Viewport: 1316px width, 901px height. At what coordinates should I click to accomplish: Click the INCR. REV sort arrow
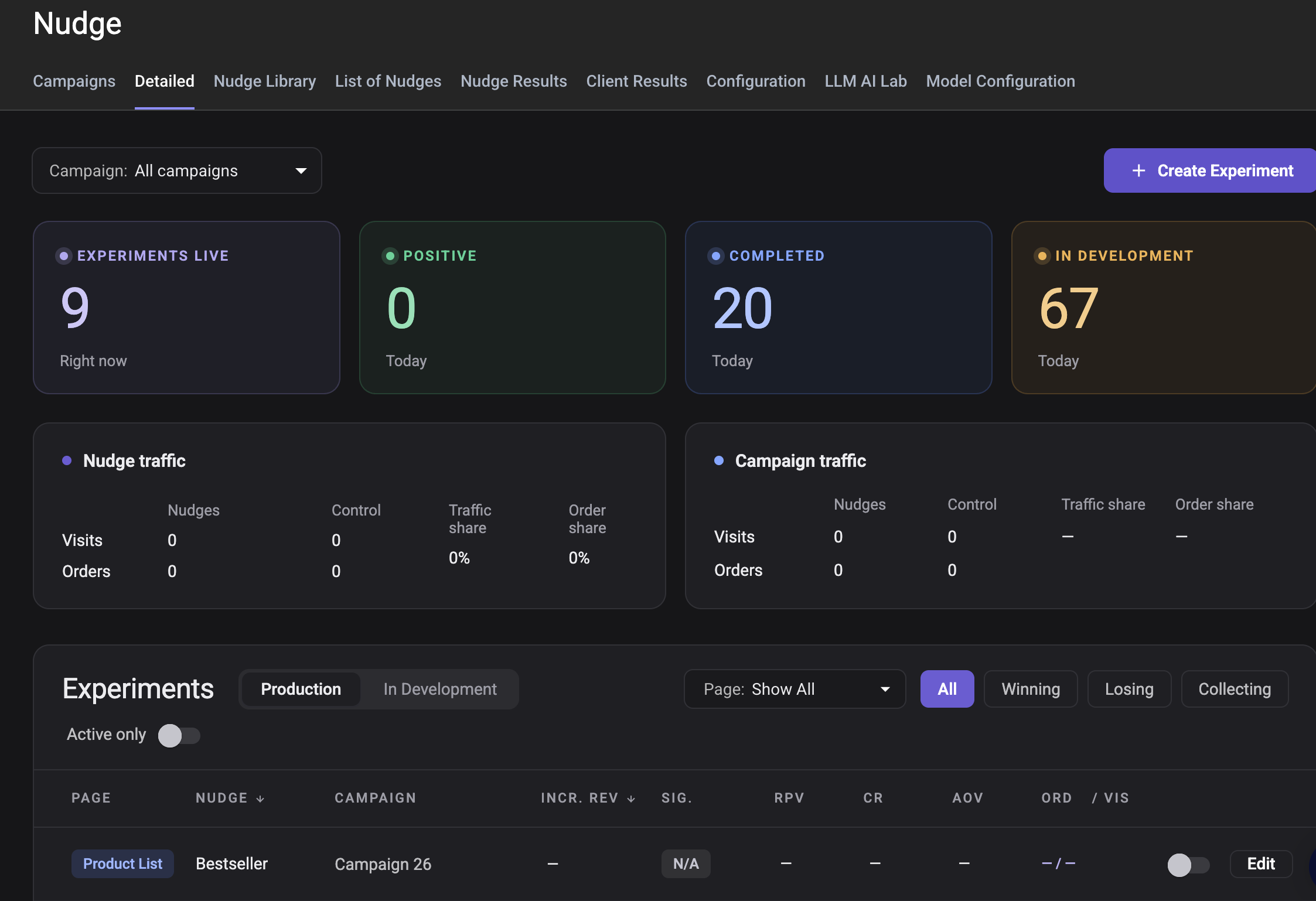[x=631, y=798]
